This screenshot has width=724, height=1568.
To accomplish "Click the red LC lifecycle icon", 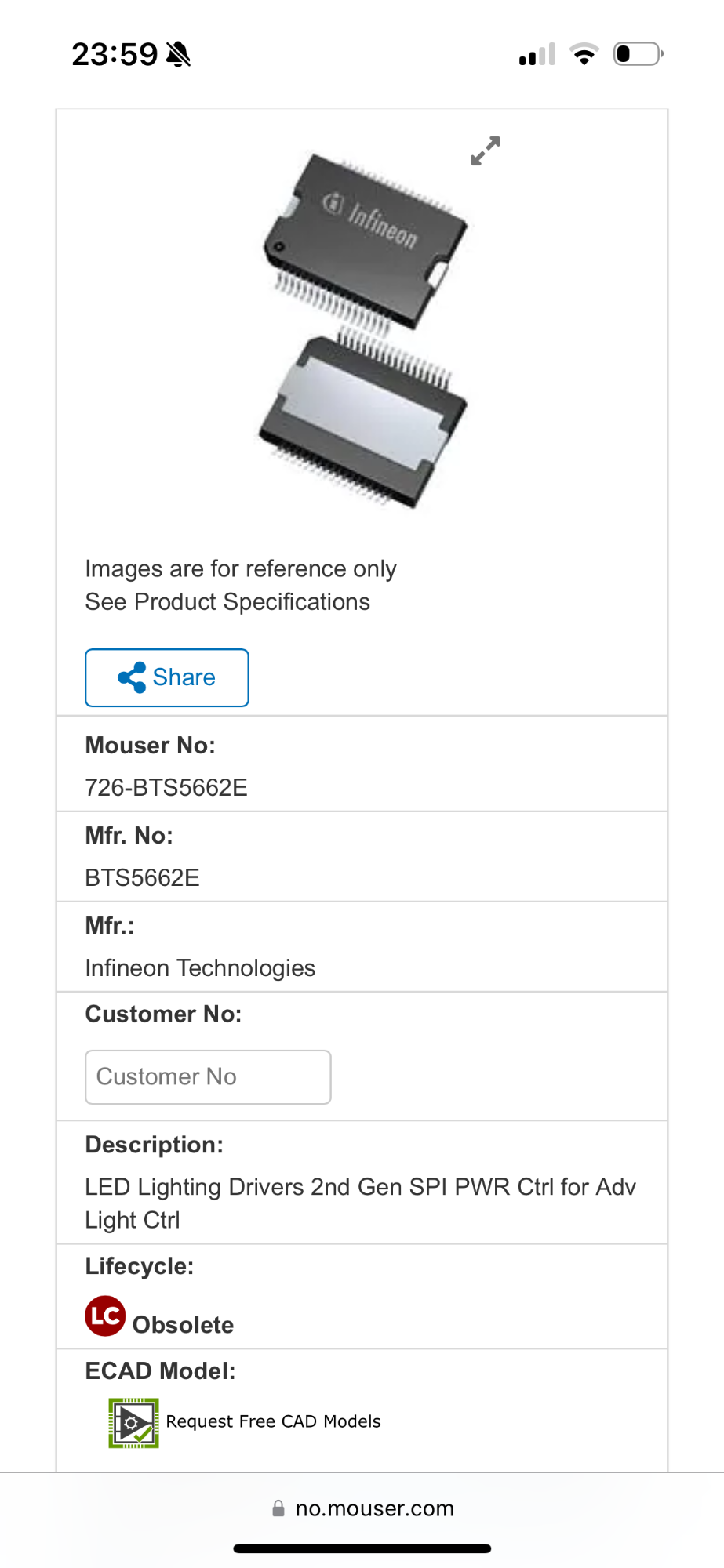I will 105,1316.
